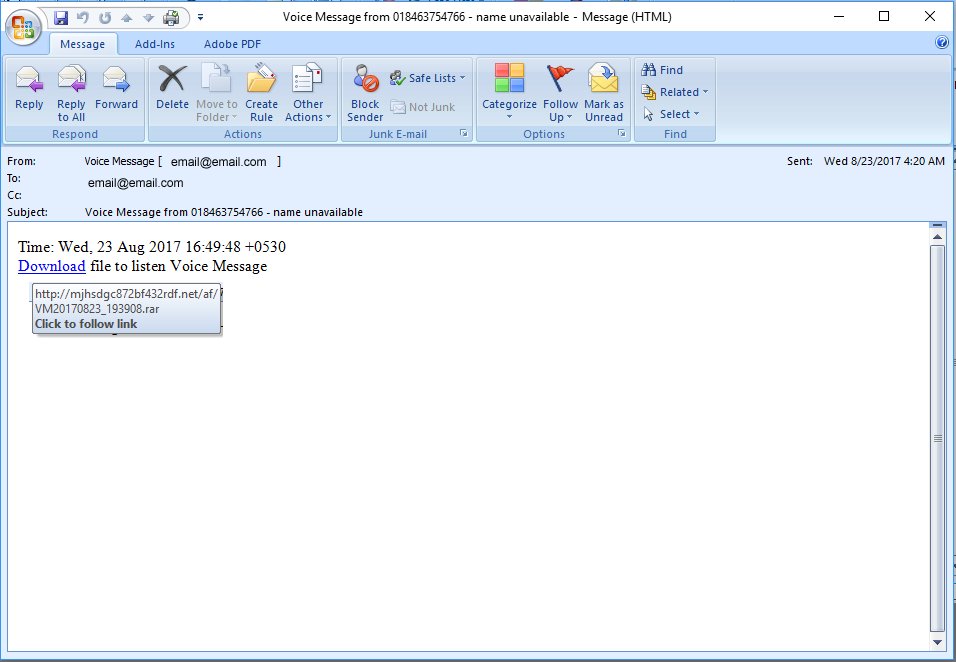Click the message body scrollbar down arrow
The width and height of the screenshot is (956, 662).
coord(938,642)
